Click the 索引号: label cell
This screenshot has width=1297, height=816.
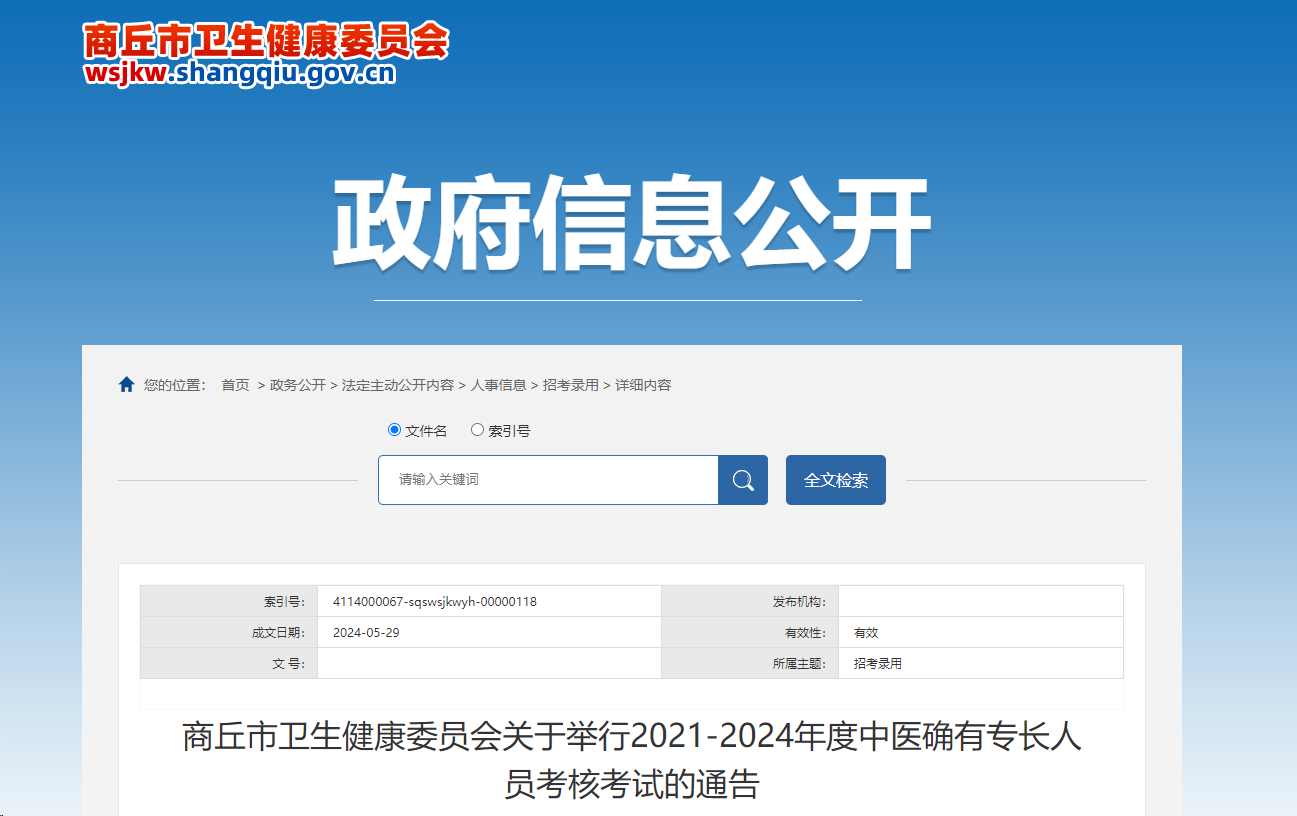(229, 602)
